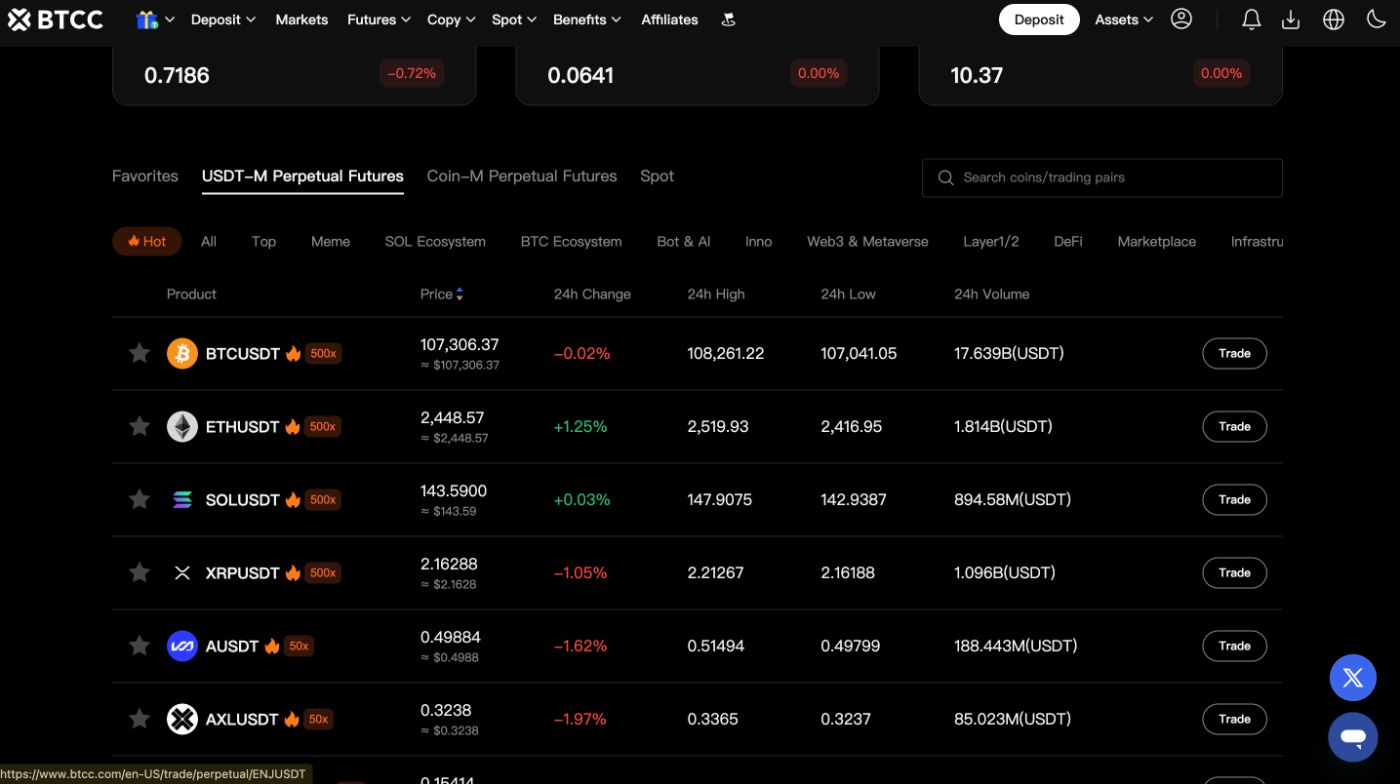Viewport: 1400px width, 784px height.
Task: Select USDT-M Perpetual Futures tab
Action: tap(303, 176)
